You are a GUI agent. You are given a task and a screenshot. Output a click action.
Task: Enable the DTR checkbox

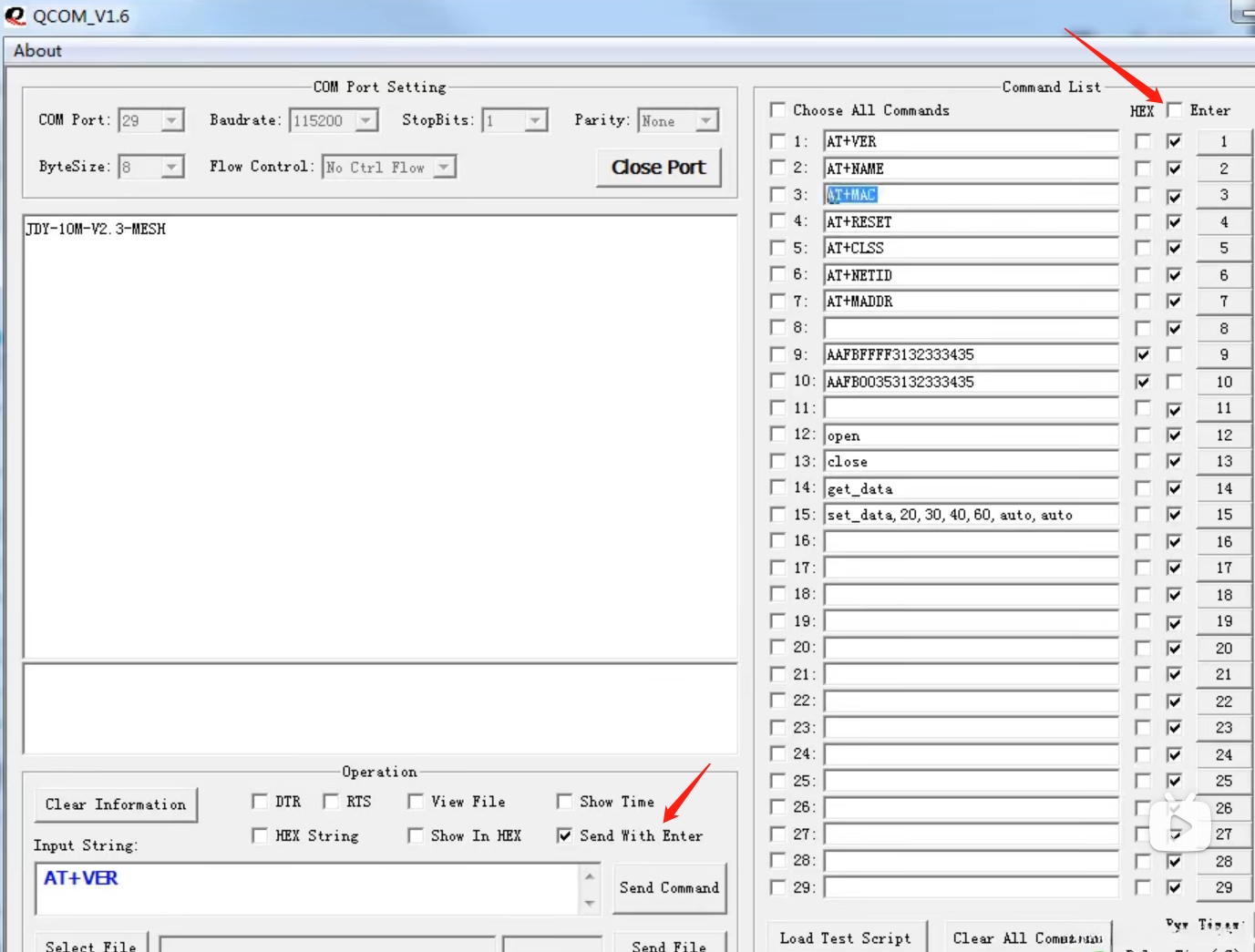click(x=260, y=802)
